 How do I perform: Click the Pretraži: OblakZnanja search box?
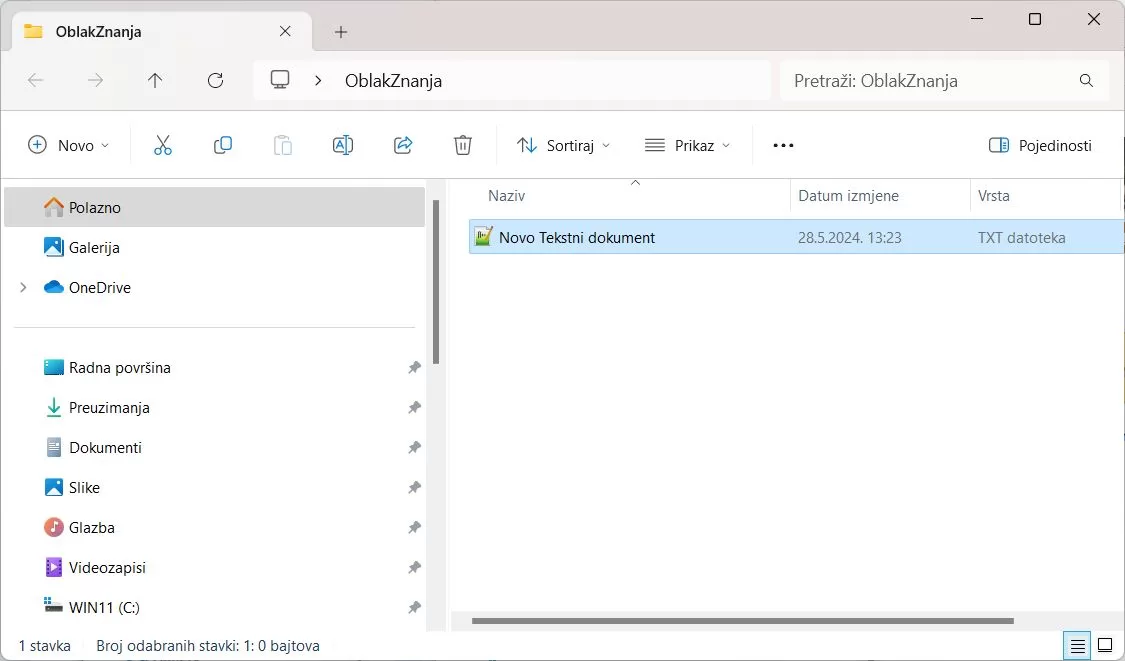(x=930, y=81)
